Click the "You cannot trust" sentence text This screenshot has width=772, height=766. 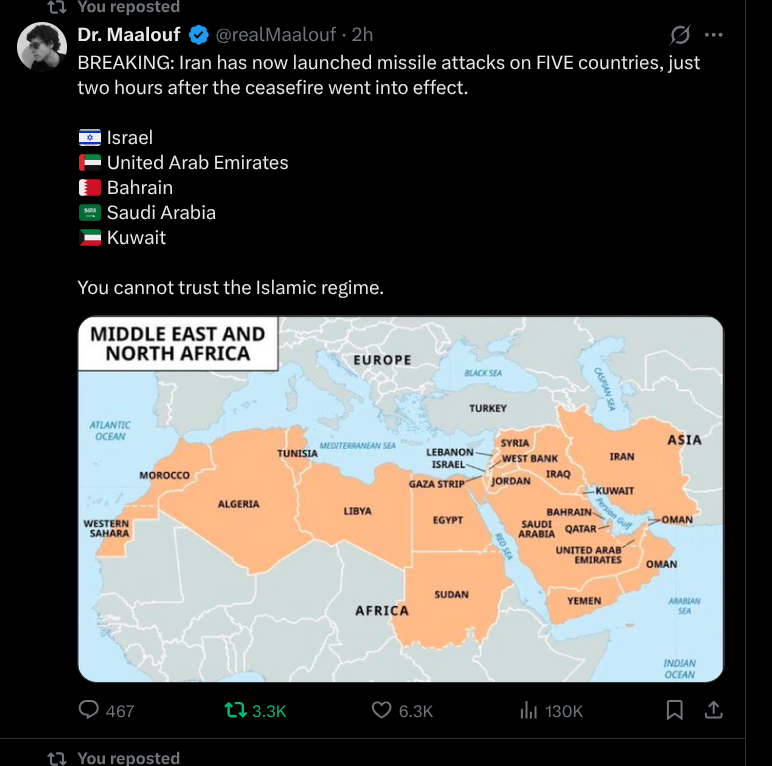pyautogui.click(x=230, y=288)
